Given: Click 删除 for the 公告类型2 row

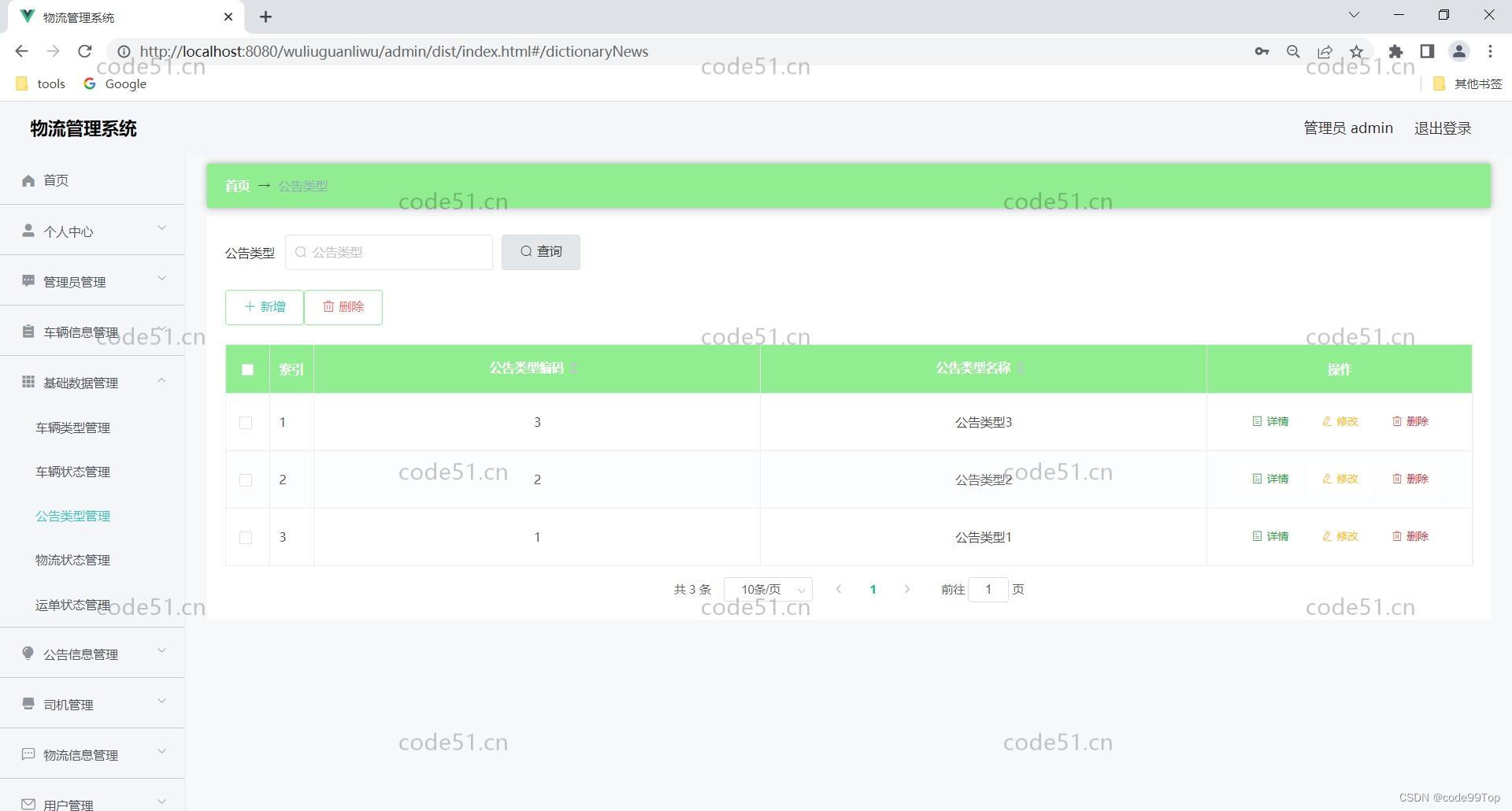Looking at the screenshot, I should coord(1410,479).
